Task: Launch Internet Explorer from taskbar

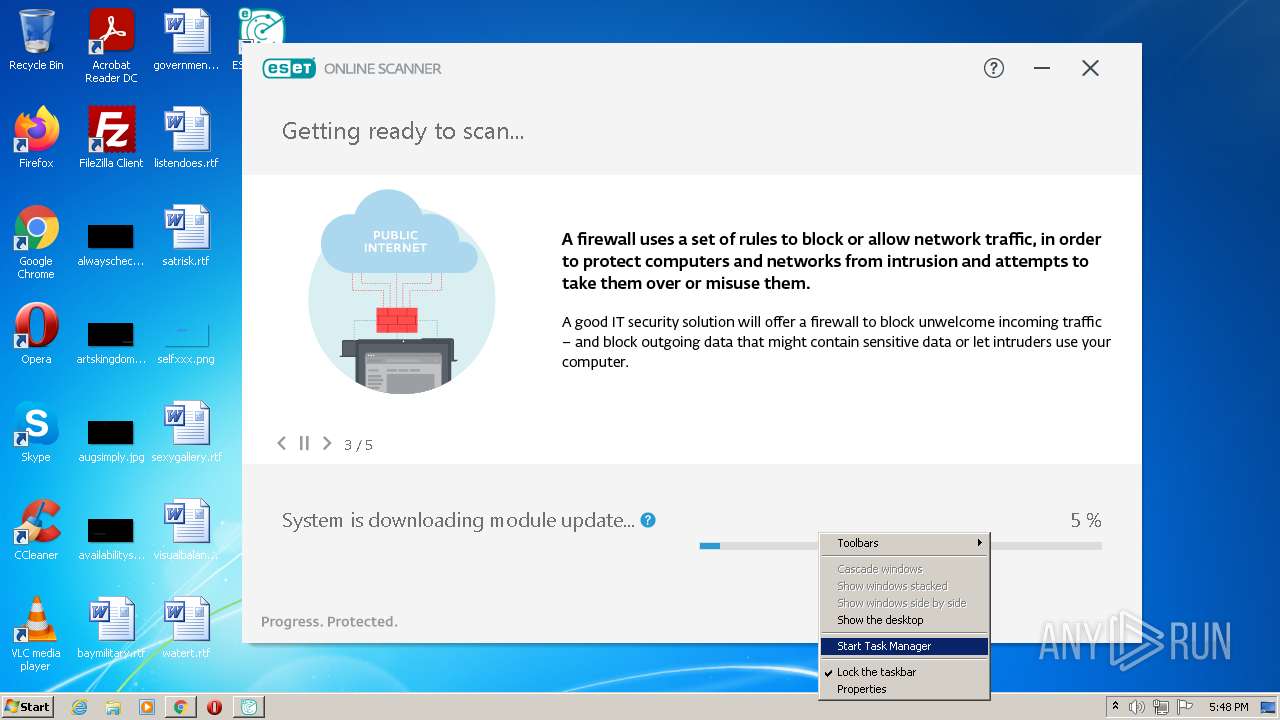Action: (79, 707)
